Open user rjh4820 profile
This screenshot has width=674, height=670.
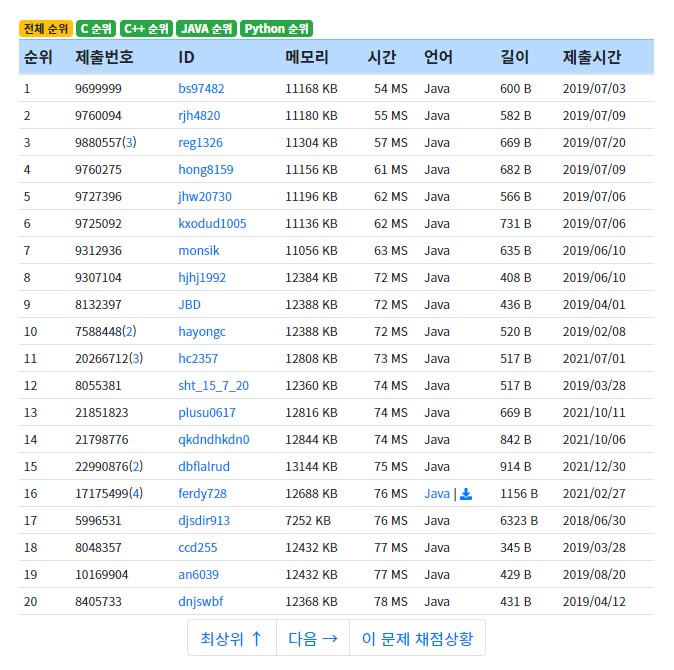(199, 116)
